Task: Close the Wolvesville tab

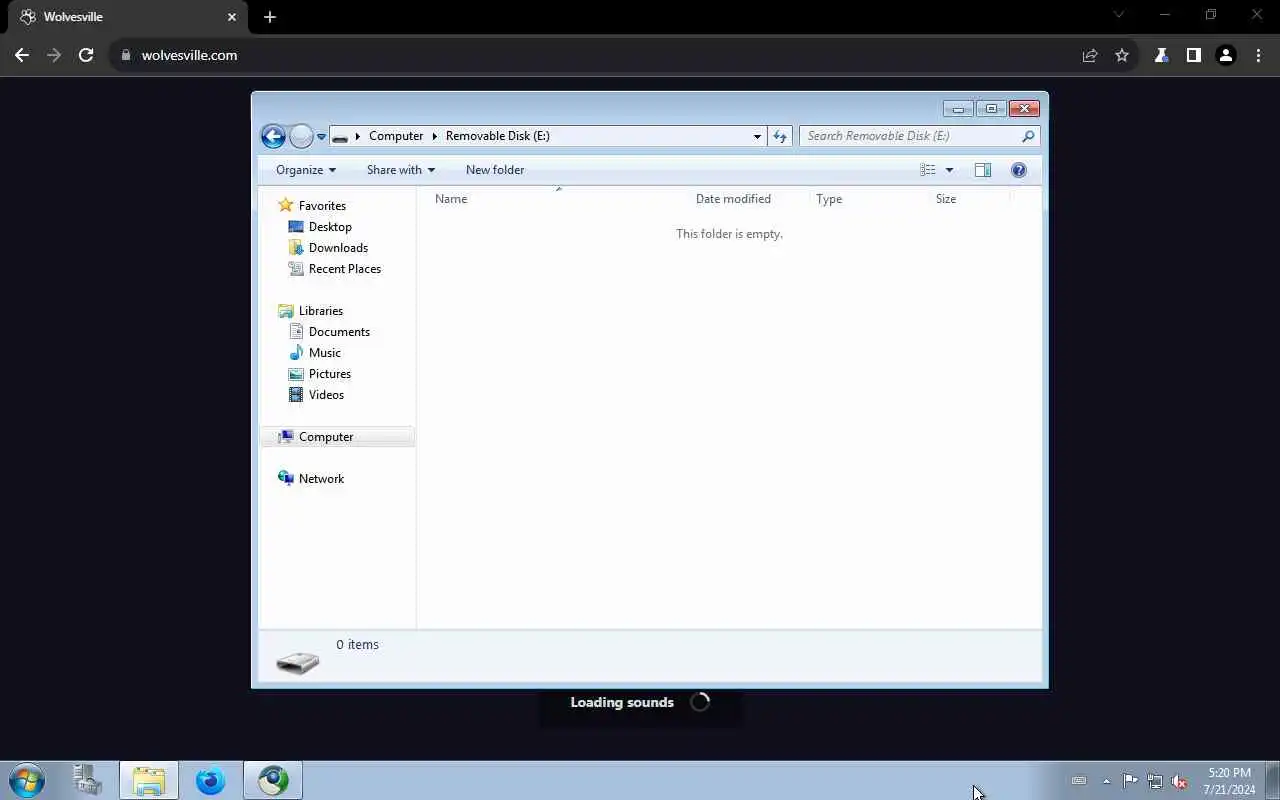Action: pos(232,17)
